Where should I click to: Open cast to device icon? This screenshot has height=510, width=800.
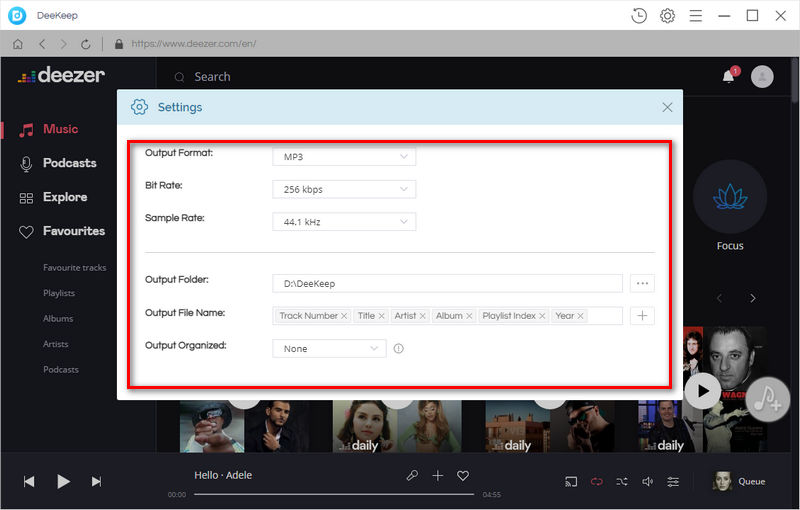[x=571, y=481]
